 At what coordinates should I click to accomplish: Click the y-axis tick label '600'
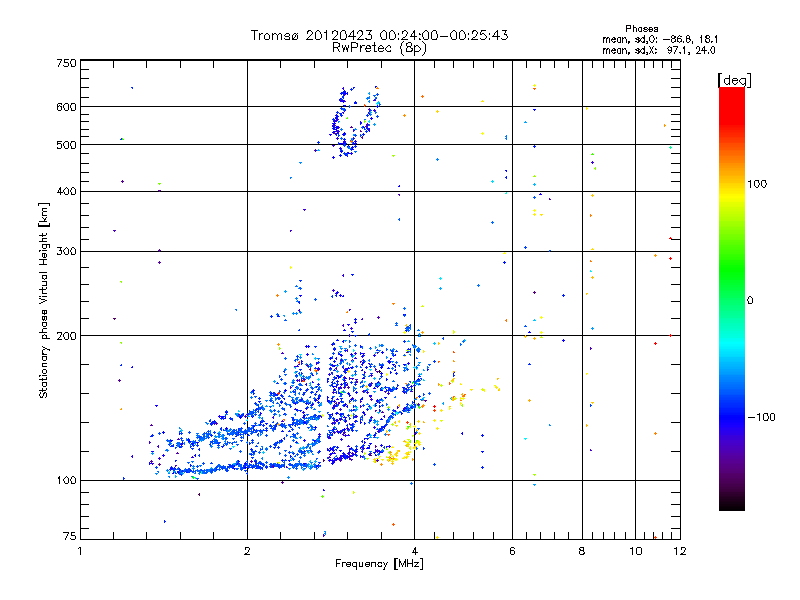point(66,107)
